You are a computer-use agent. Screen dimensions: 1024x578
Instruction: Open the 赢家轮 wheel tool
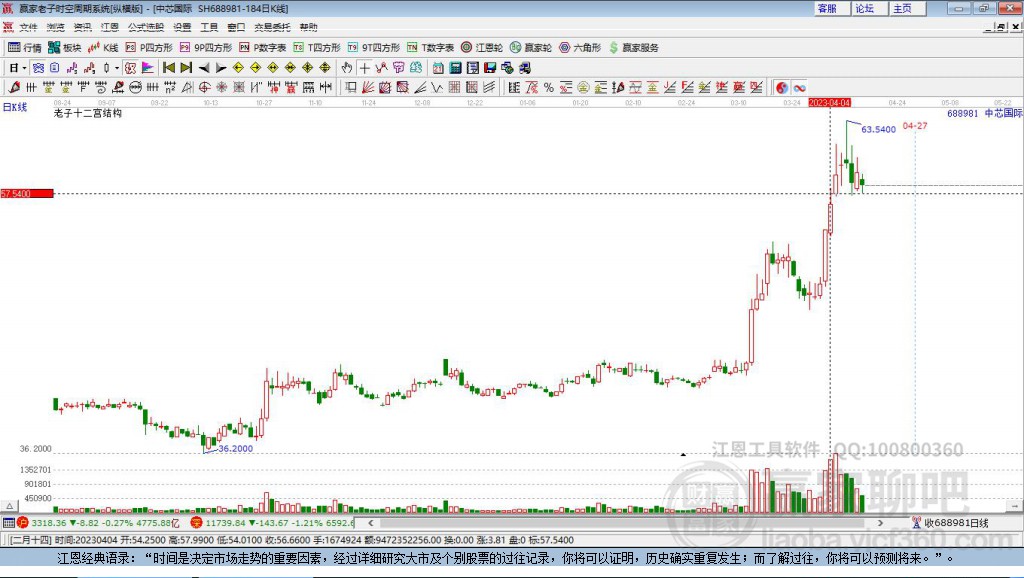point(531,48)
